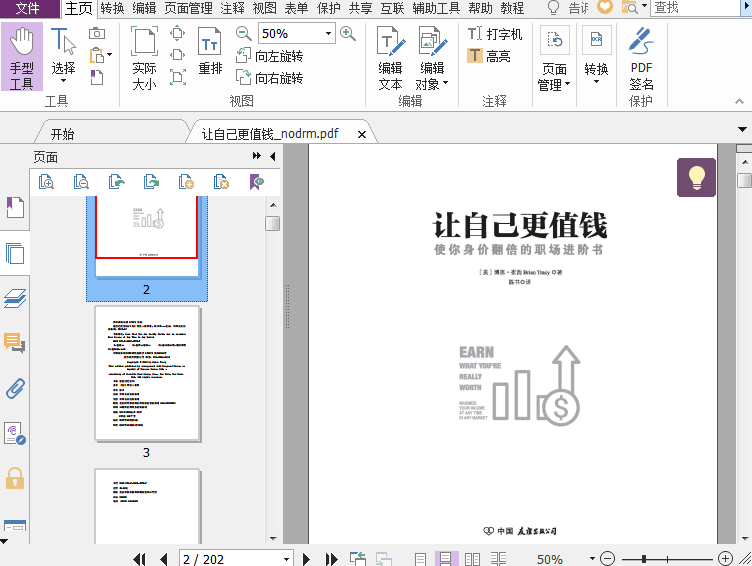Open the Share tab (共享)
The image size is (752, 566).
coord(360,8)
